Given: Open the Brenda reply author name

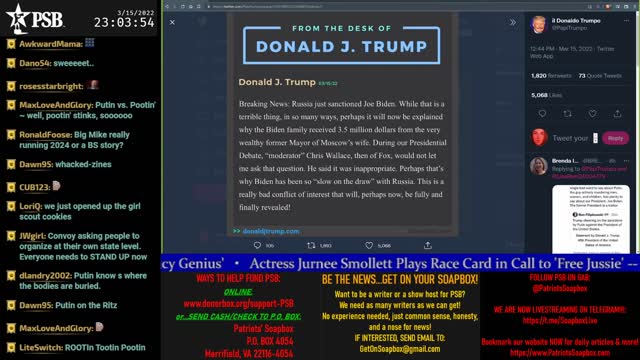Looking at the screenshot, I should point(565,161).
